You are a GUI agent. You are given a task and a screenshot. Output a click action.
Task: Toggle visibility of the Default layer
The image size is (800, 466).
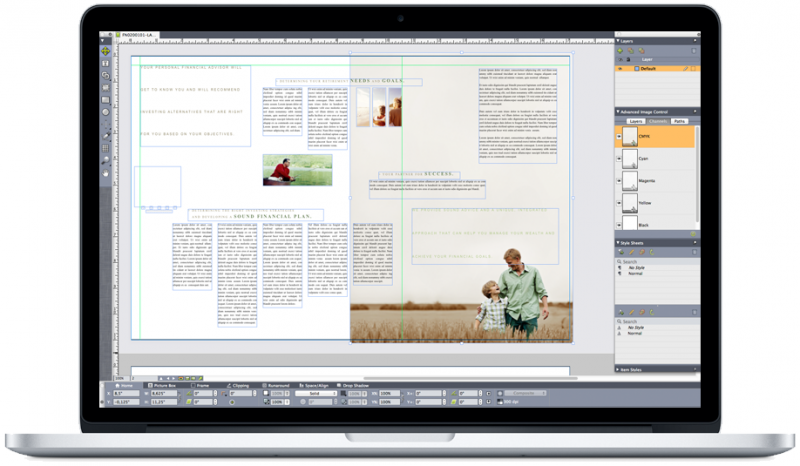(620, 69)
